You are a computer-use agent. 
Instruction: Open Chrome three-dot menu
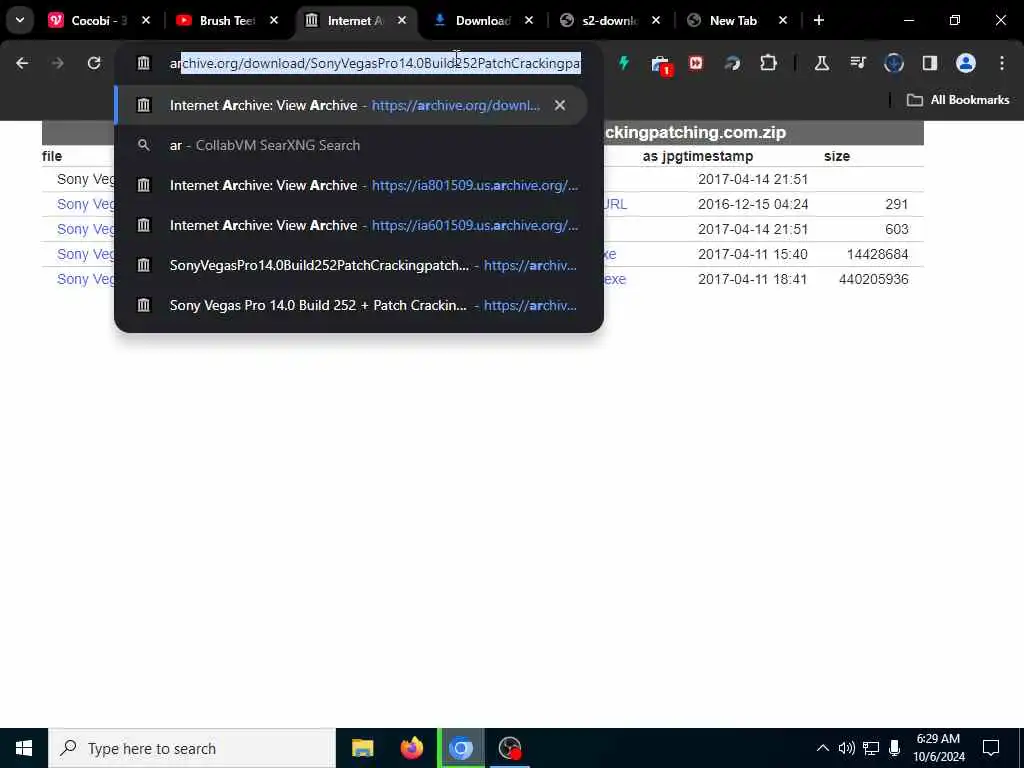click(x=1001, y=63)
